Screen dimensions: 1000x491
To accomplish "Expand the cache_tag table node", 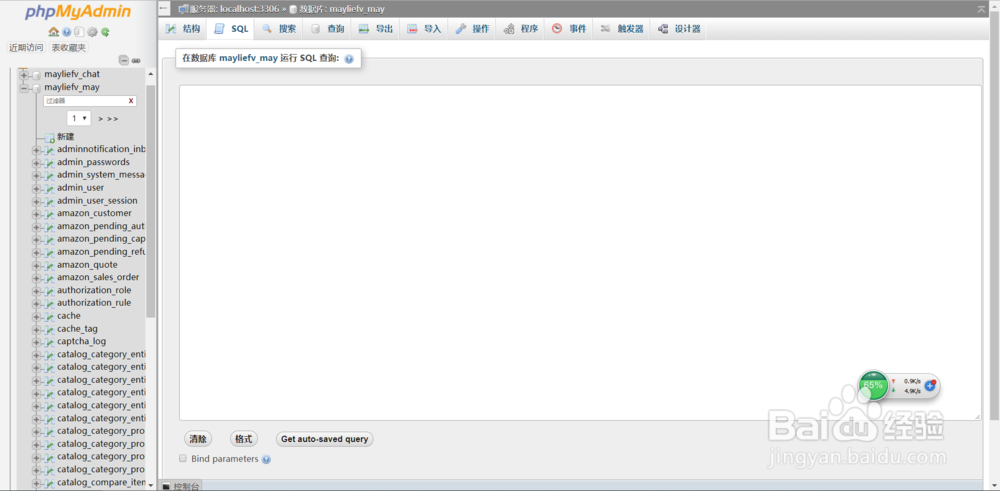I will pos(36,329).
